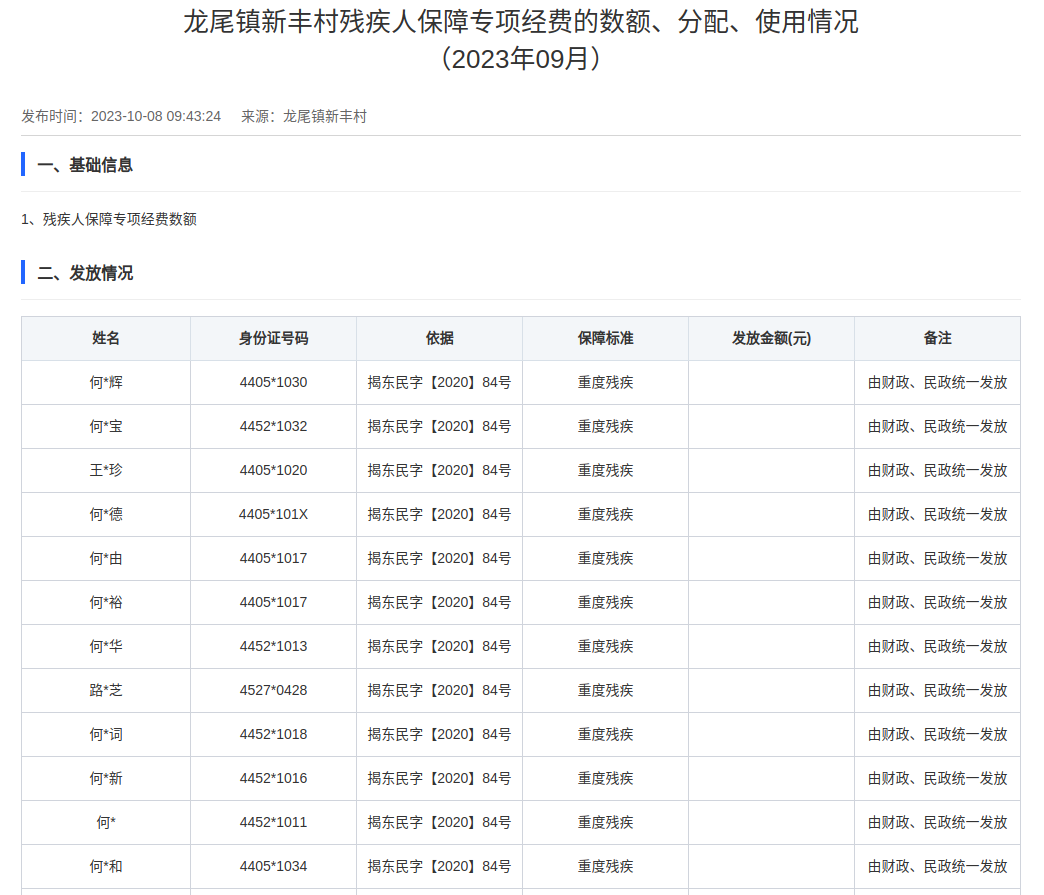Click ID number 4527*0428
Viewport: 1044px width, 895px height.
pyautogui.click(x=274, y=691)
